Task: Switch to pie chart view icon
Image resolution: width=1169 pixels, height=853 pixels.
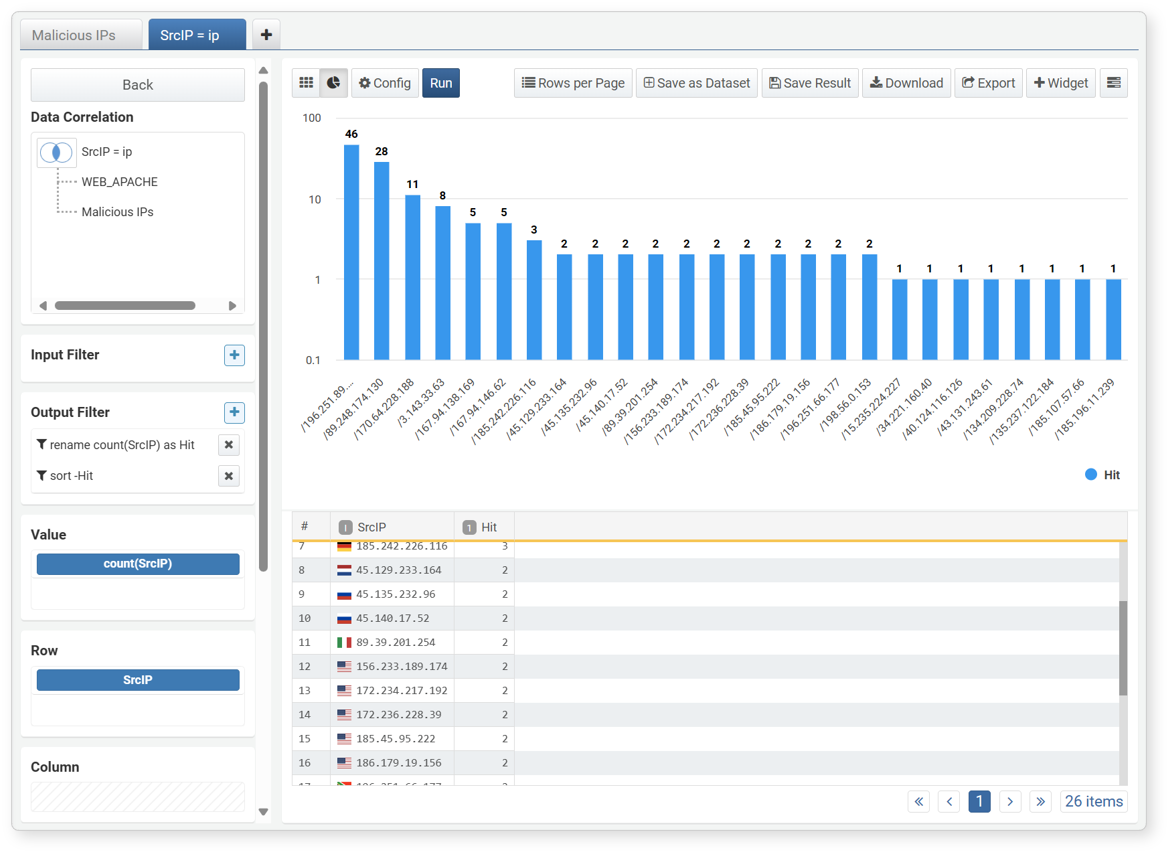Action: pos(333,83)
